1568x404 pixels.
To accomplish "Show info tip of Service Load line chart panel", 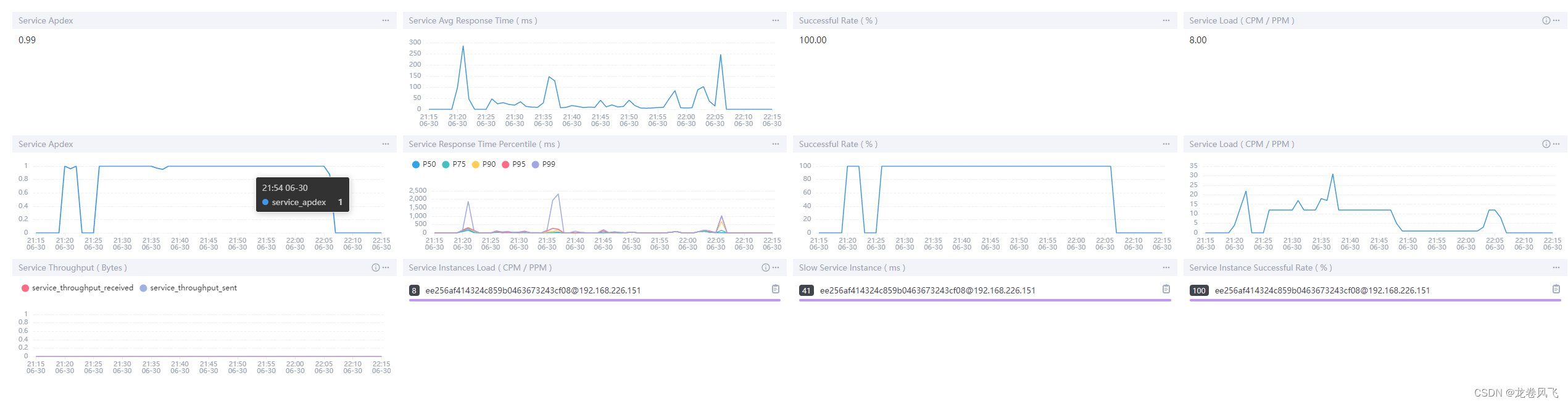I will click(x=1546, y=144).
